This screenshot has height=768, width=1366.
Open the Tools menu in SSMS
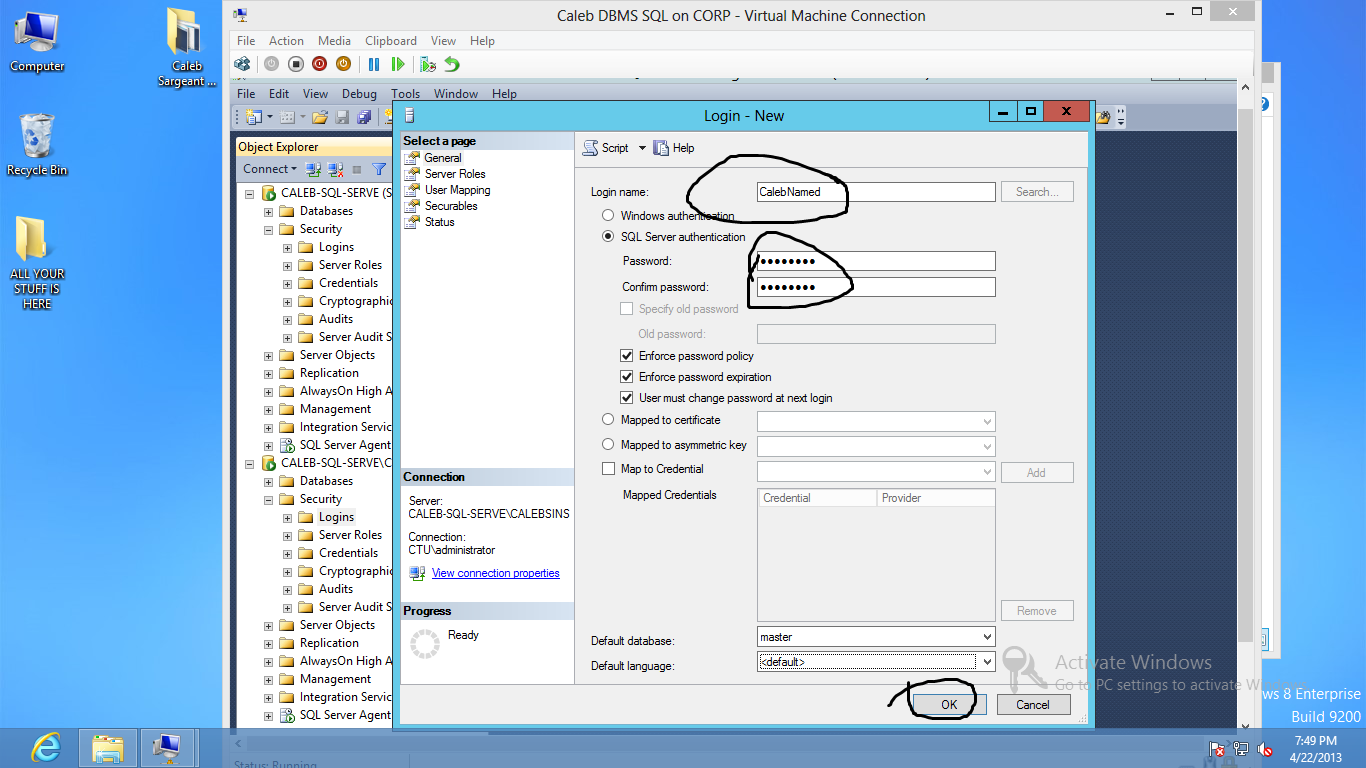[406, 94]
